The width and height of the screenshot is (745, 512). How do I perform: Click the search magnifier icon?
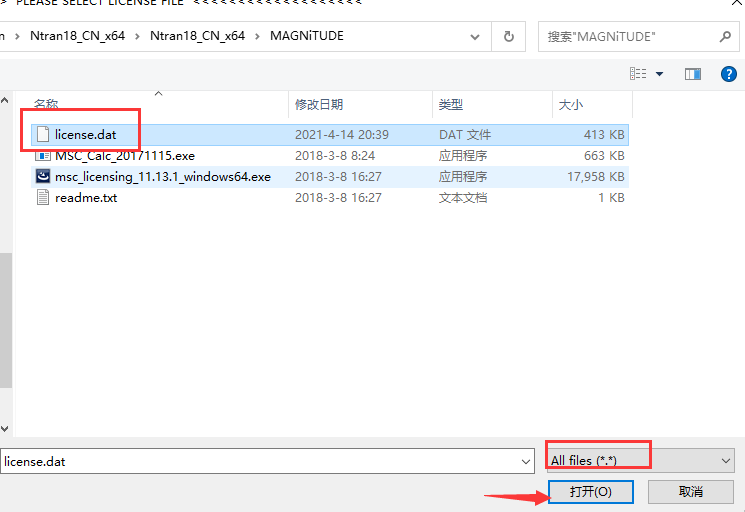coord(725,37)
